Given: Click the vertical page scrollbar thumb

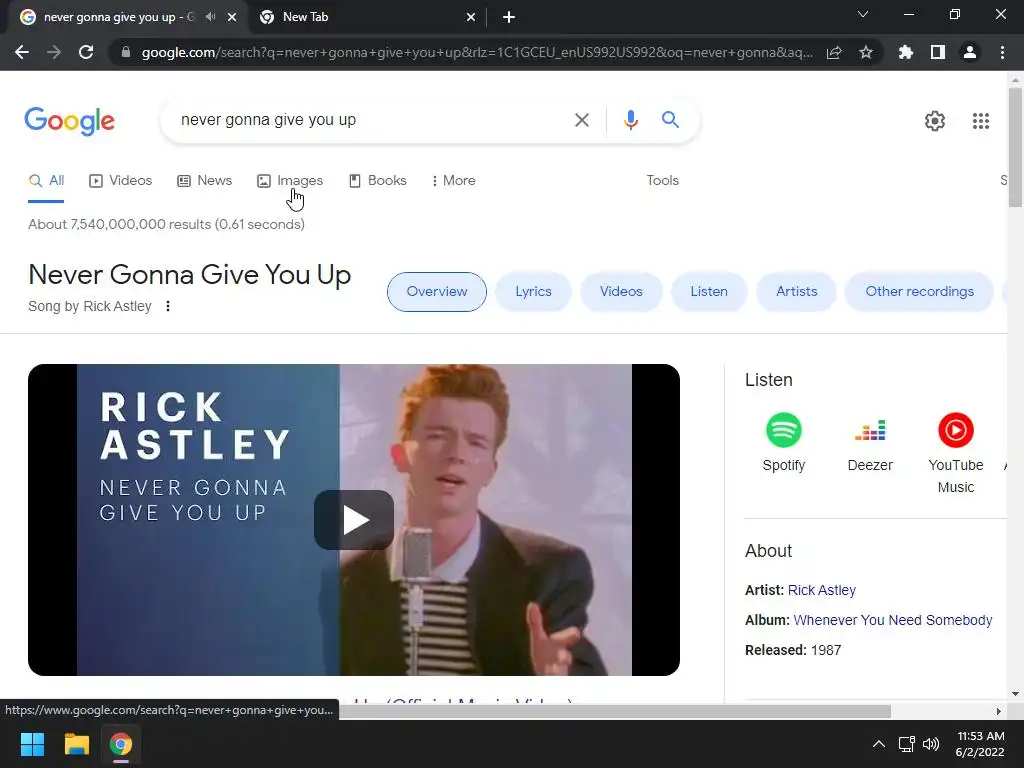Looking at the screenshot, I should (1016, 147).
